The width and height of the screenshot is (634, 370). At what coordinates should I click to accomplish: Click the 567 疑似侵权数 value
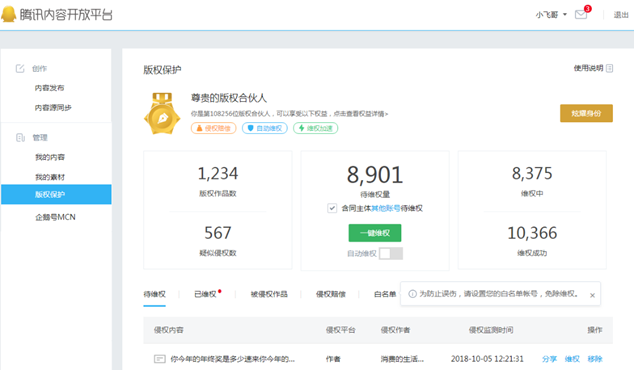218,233
